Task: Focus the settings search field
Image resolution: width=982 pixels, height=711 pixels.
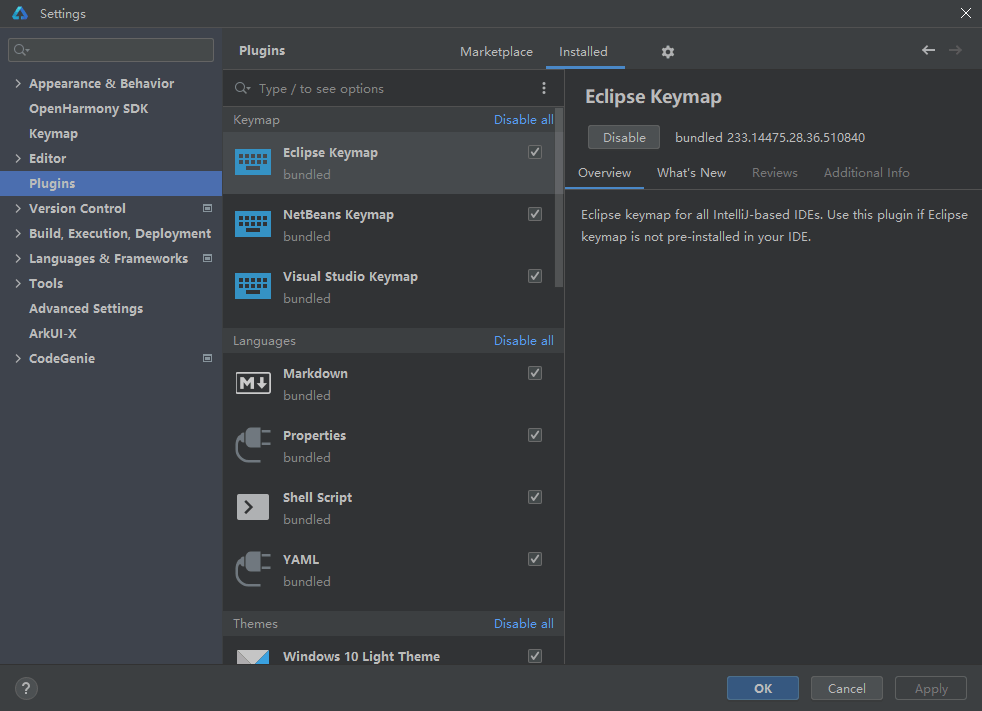Action: pyautogui.click(x=111, y=50)
